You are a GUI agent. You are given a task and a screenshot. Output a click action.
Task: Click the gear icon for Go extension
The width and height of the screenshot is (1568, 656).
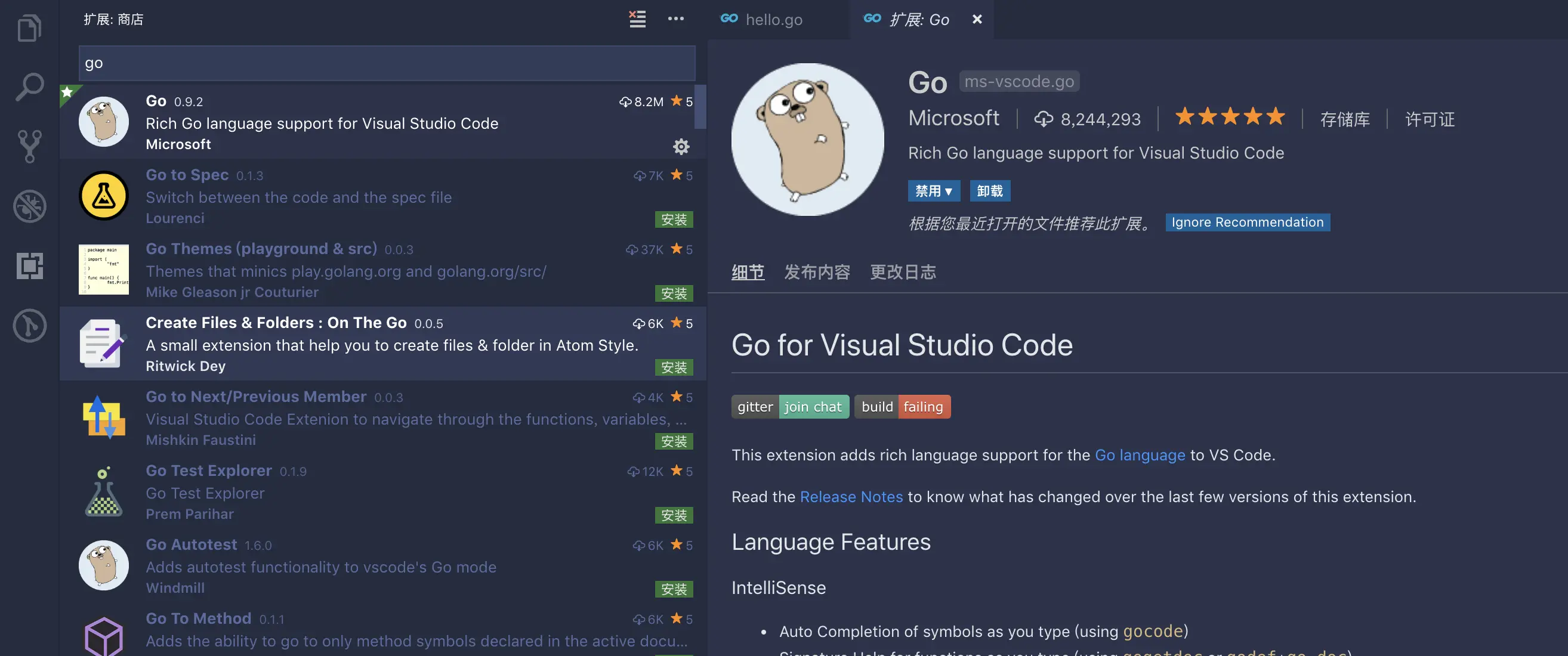click(x=681, y=147)
